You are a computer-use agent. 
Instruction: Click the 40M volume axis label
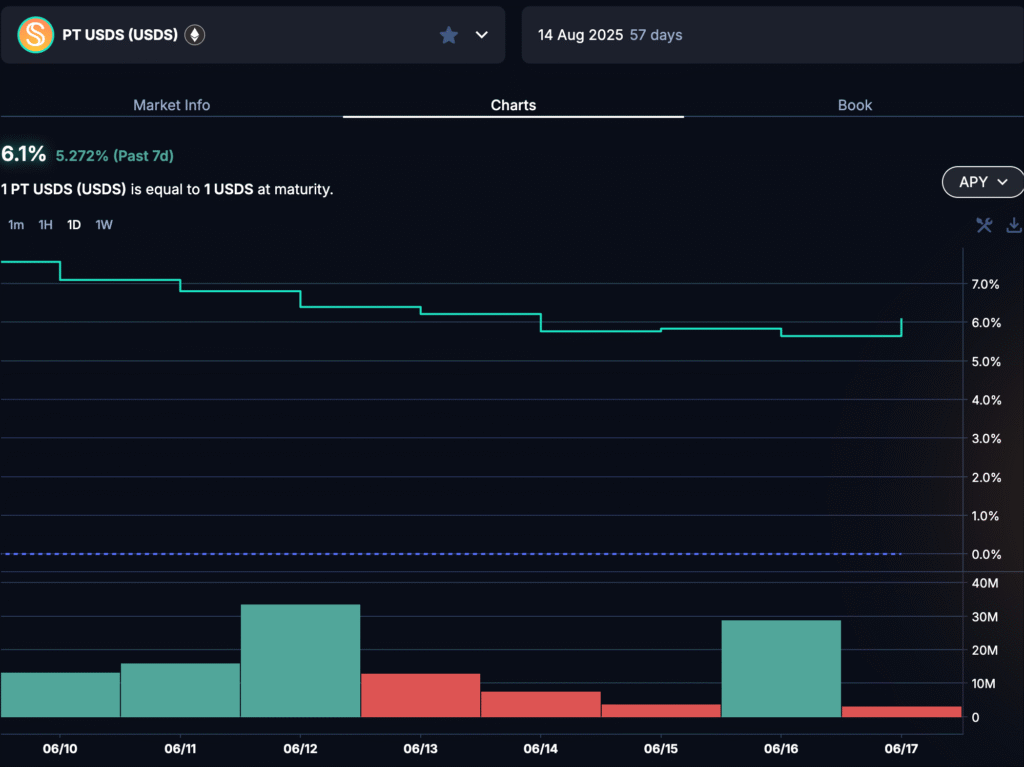985,583
